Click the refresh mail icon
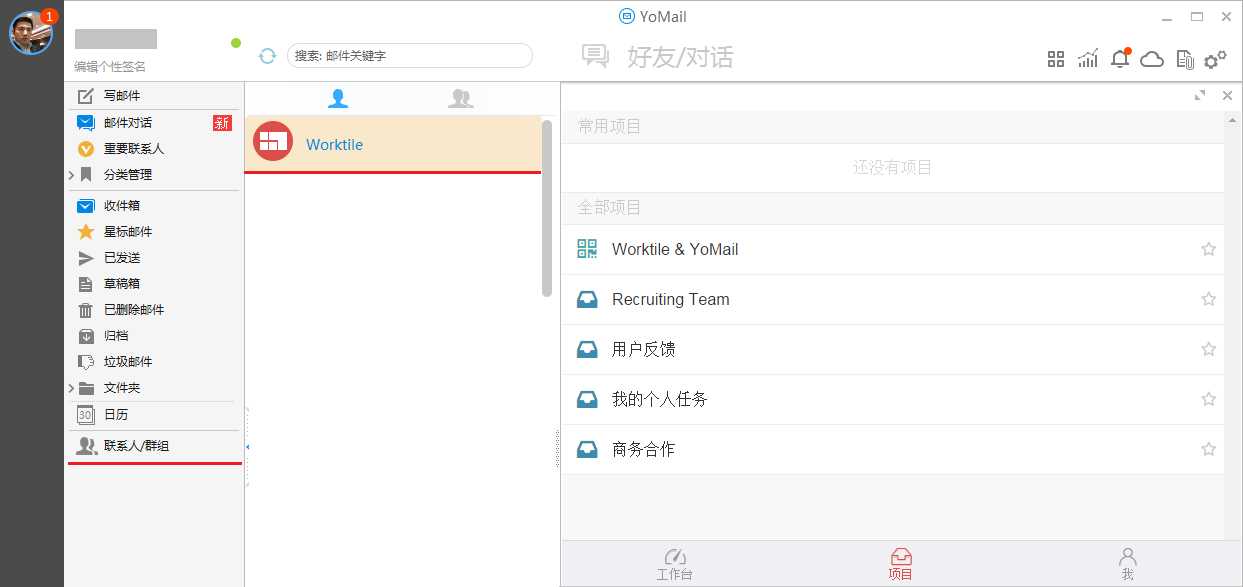 [267, 56]
